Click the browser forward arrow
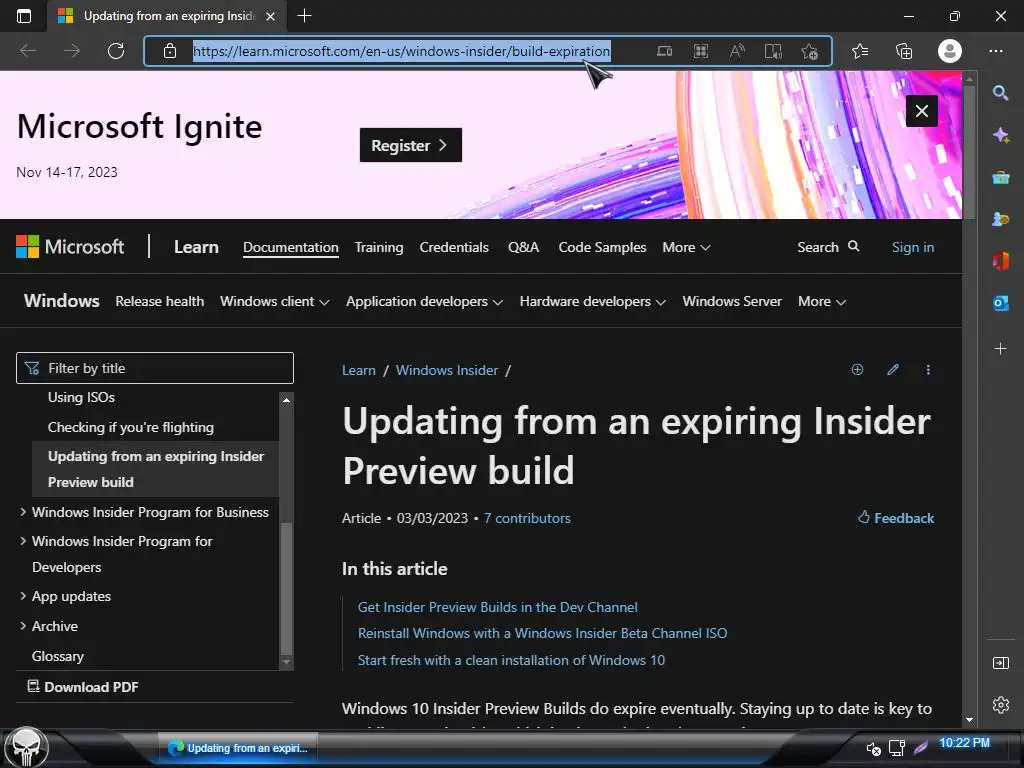This screenshot has width=1024, height=768. pos(72,51)
